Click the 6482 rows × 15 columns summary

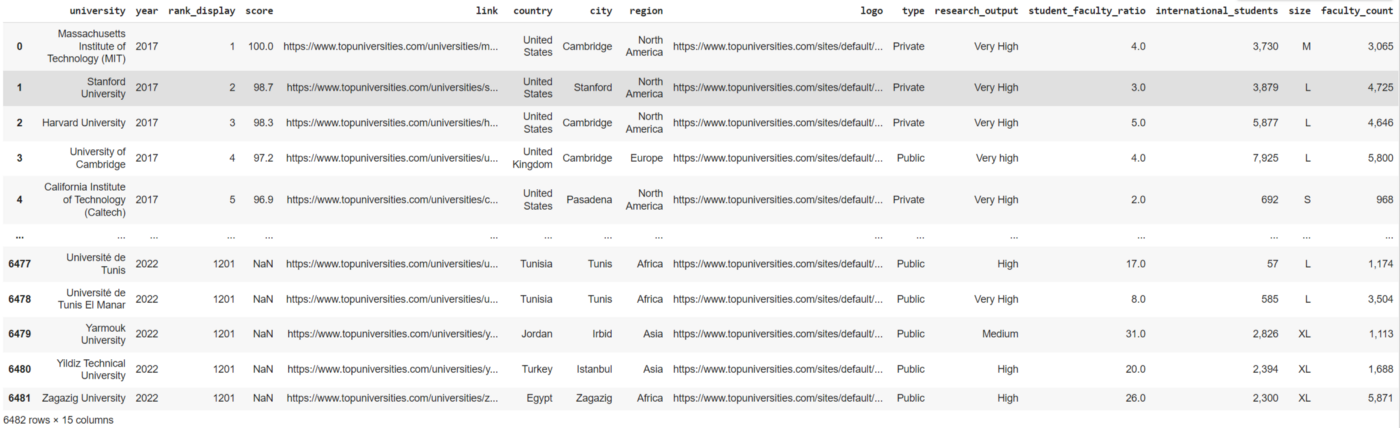(58, 420)
